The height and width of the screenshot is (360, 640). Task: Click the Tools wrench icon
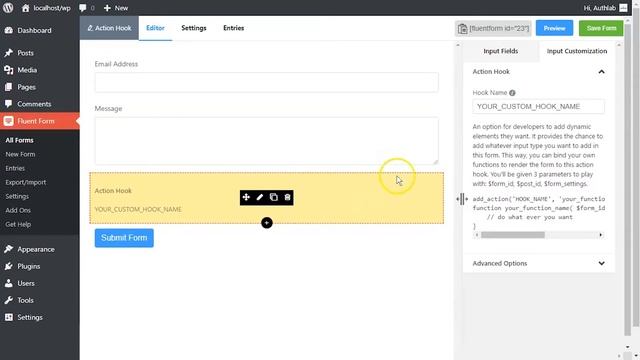pyautogui.click(x=9, y=300)
